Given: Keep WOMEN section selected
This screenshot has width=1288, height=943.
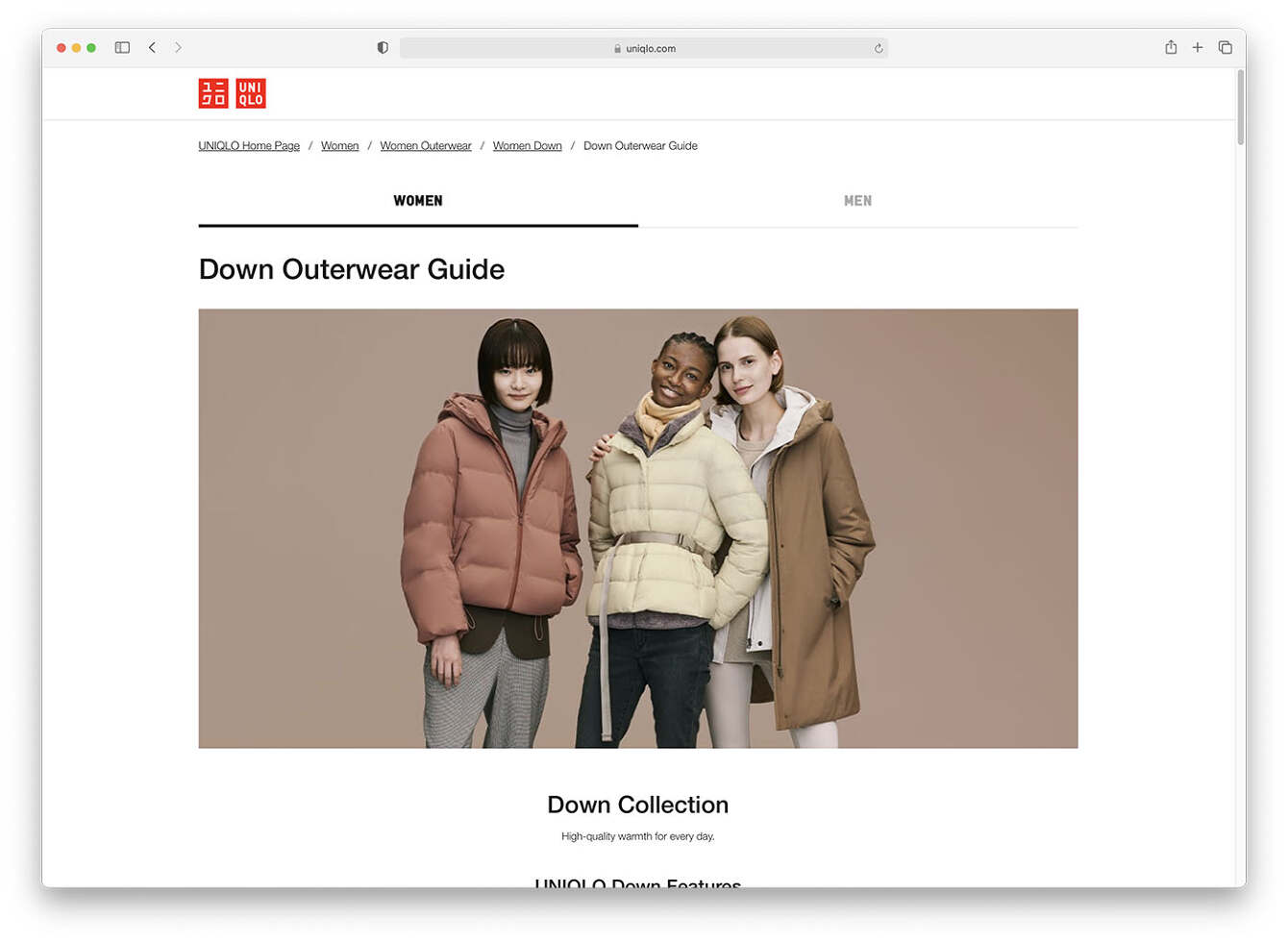Looking at the screenshot, I should point(417,200).
